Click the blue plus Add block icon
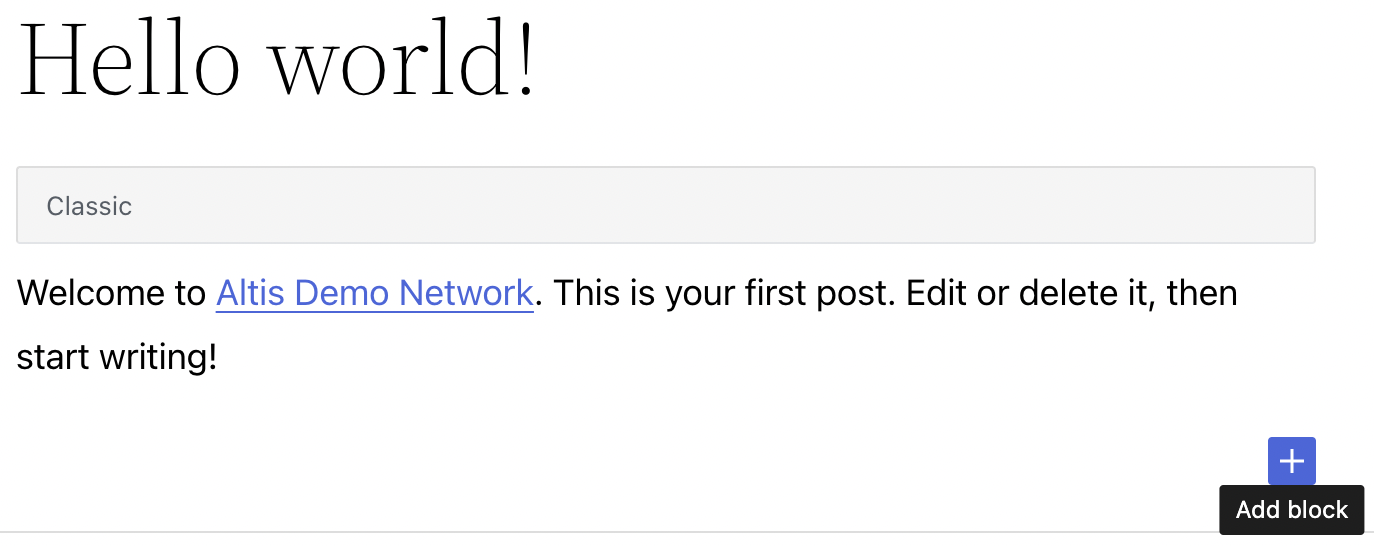Screen dimensions: 1374x546 pos(1292,461)
